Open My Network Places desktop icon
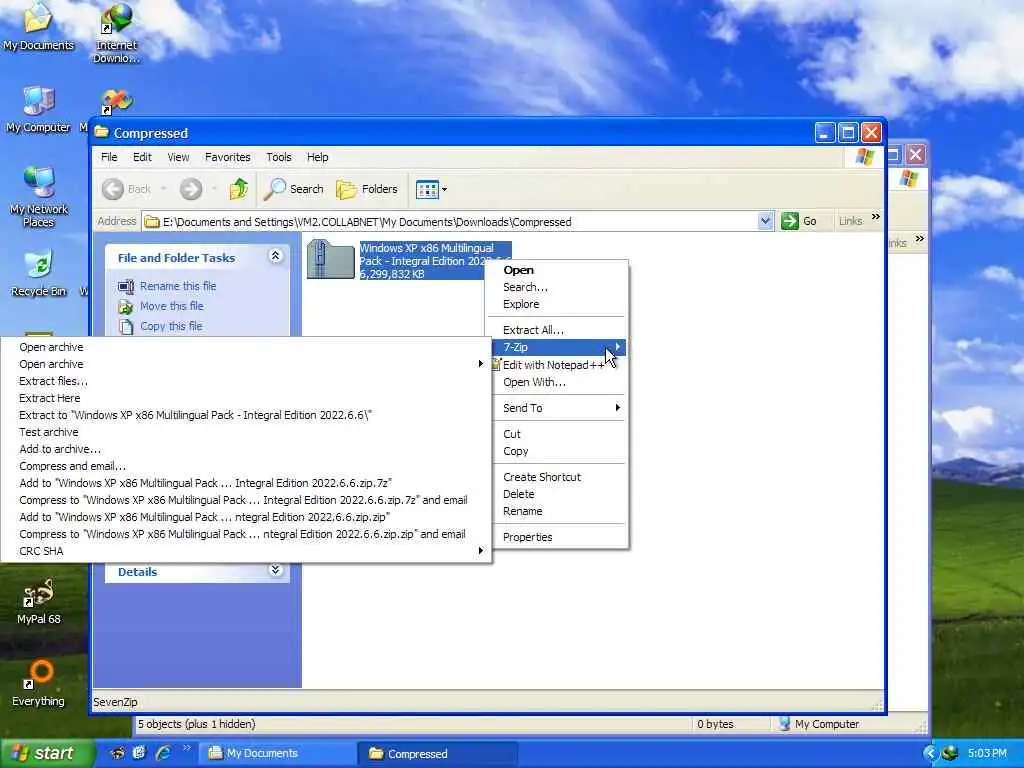The image size is (1024, 768). (x=39, y=197)
